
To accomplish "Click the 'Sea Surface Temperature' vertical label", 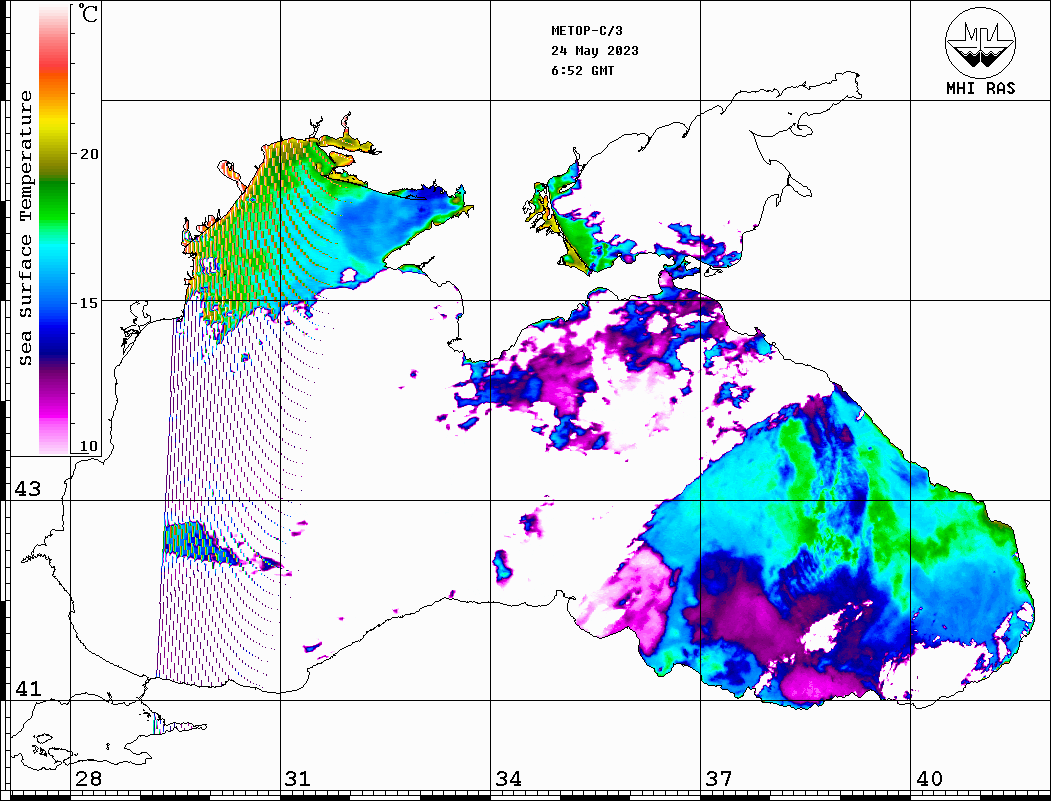I will click(x=25, y=228).
